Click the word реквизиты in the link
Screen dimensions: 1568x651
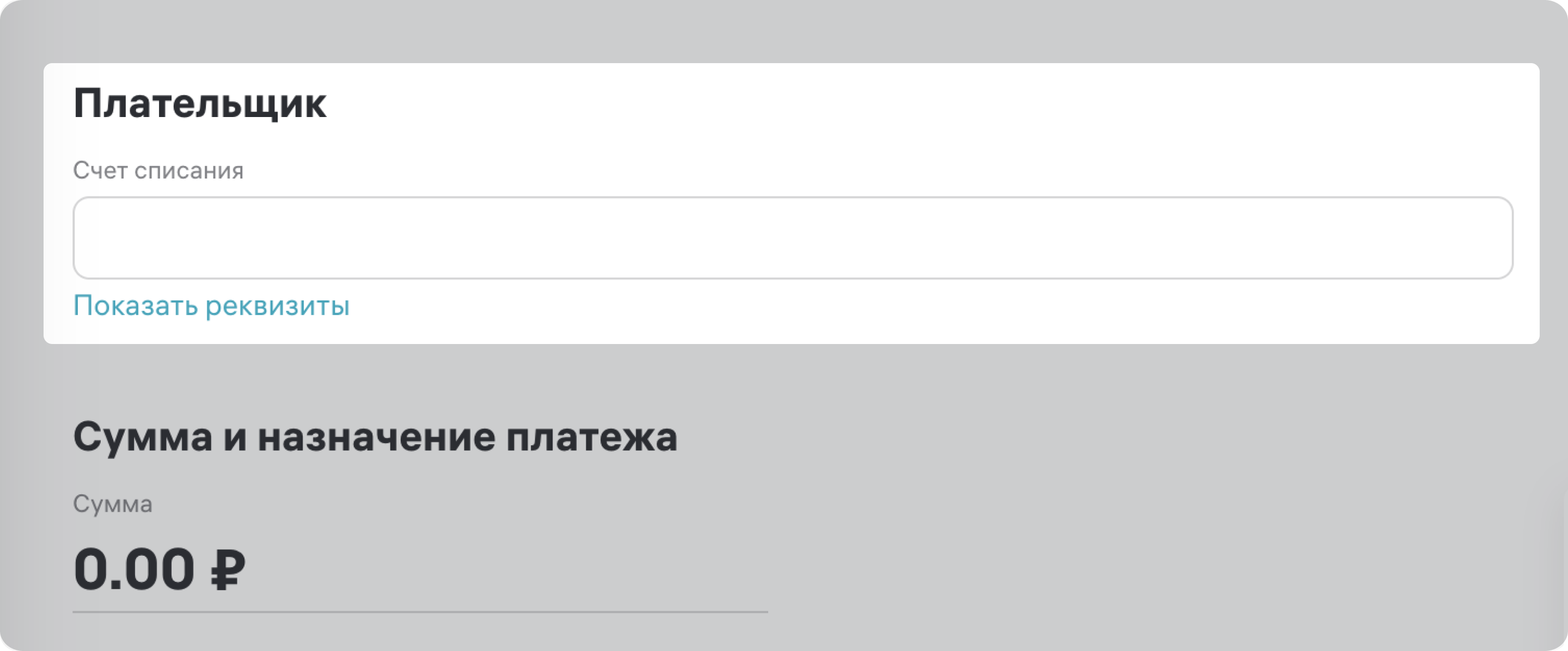[x=278, y=305]
